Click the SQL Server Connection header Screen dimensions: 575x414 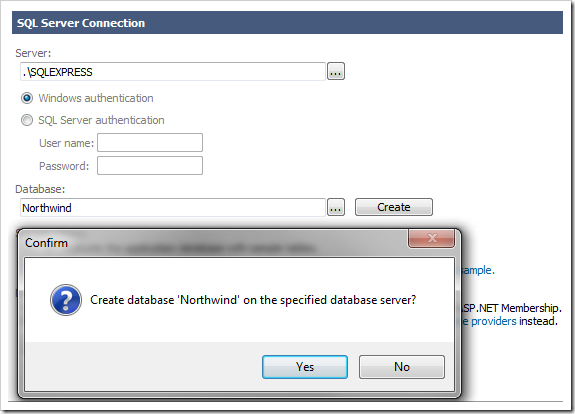pyautogui.click(x=288, y=23)
